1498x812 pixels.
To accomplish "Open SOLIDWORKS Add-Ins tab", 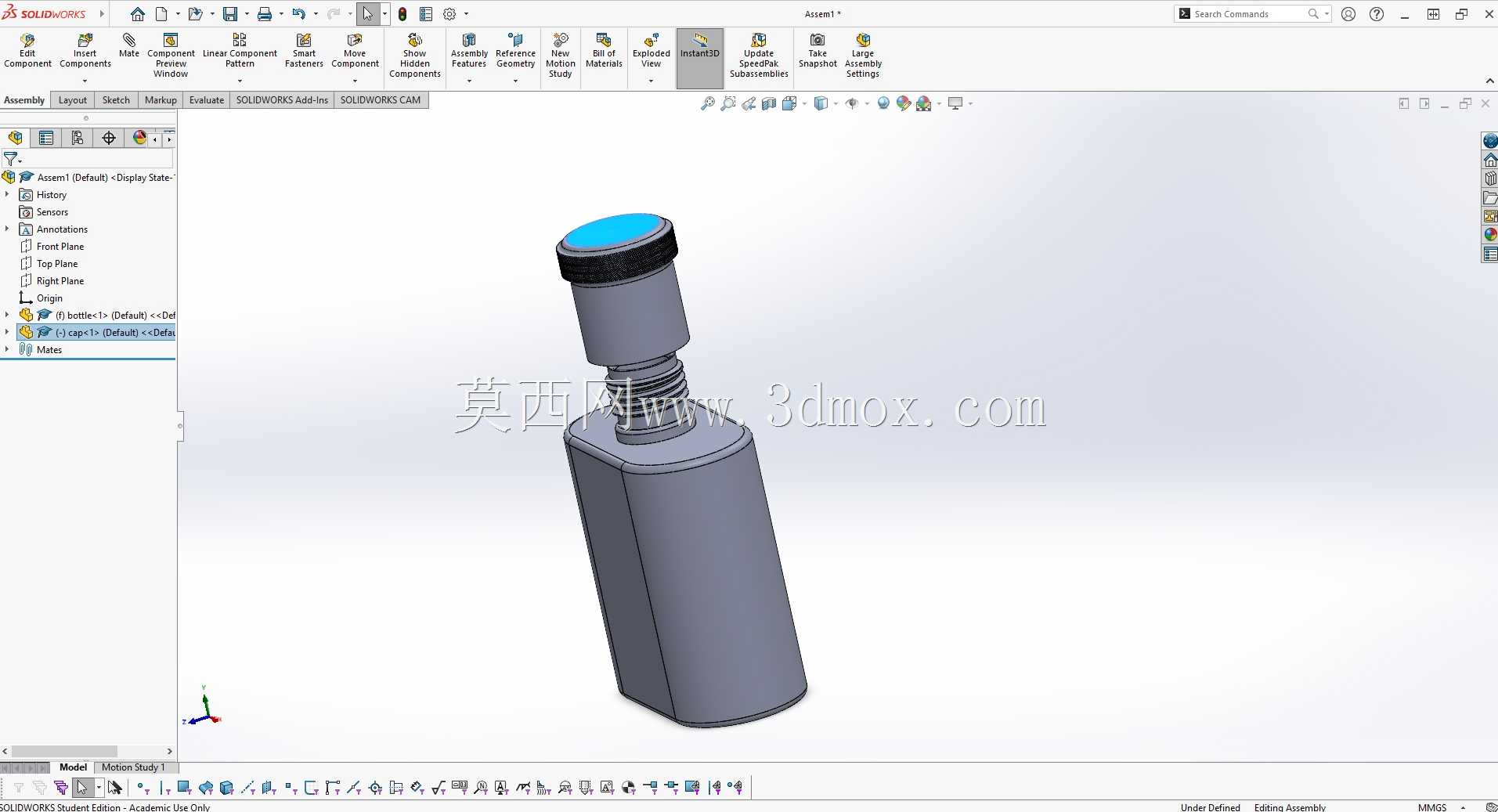I will (282, 100).
